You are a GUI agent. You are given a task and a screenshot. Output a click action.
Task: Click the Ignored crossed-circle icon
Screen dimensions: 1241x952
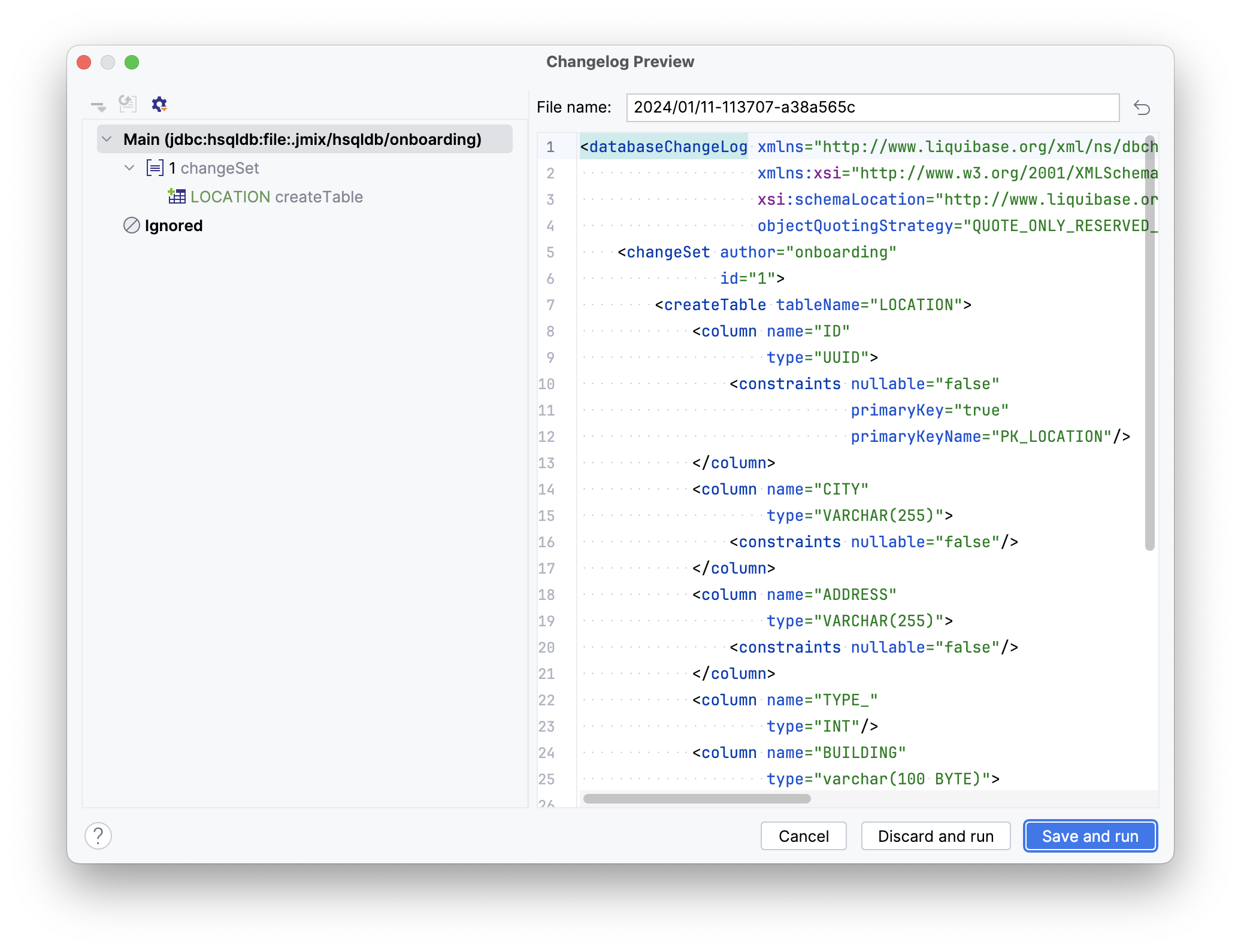[x=132, y=226]
